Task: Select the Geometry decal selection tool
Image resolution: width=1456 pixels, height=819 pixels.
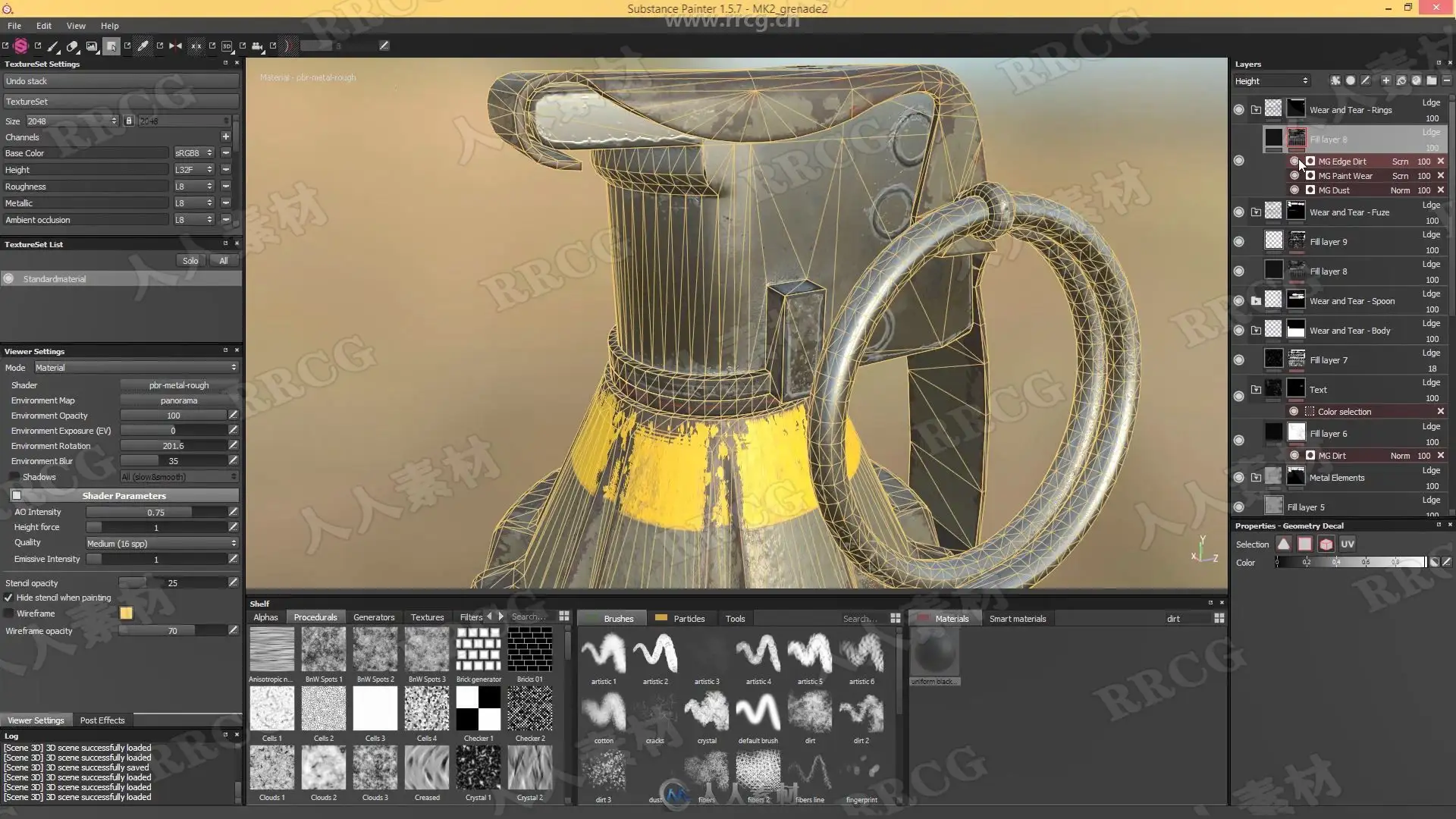Action: pos(111,46)
